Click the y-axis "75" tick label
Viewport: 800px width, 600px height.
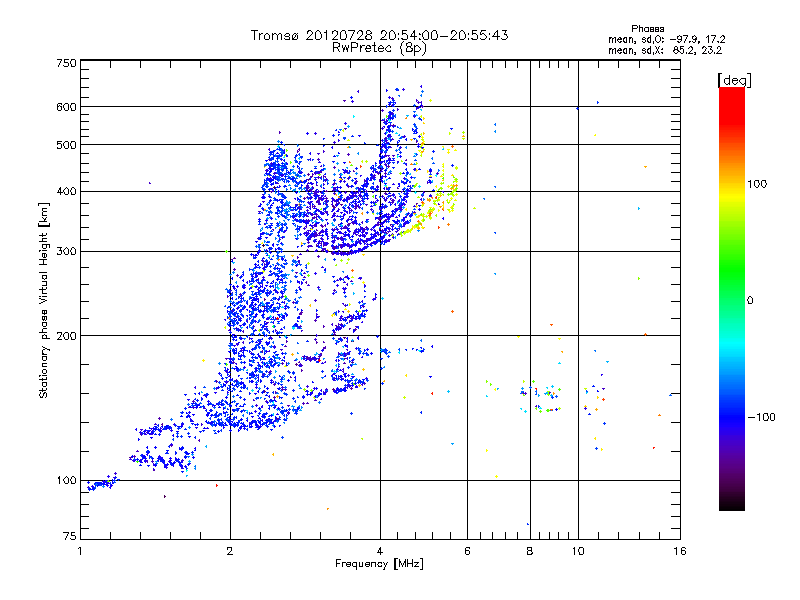tap(70, 536)
